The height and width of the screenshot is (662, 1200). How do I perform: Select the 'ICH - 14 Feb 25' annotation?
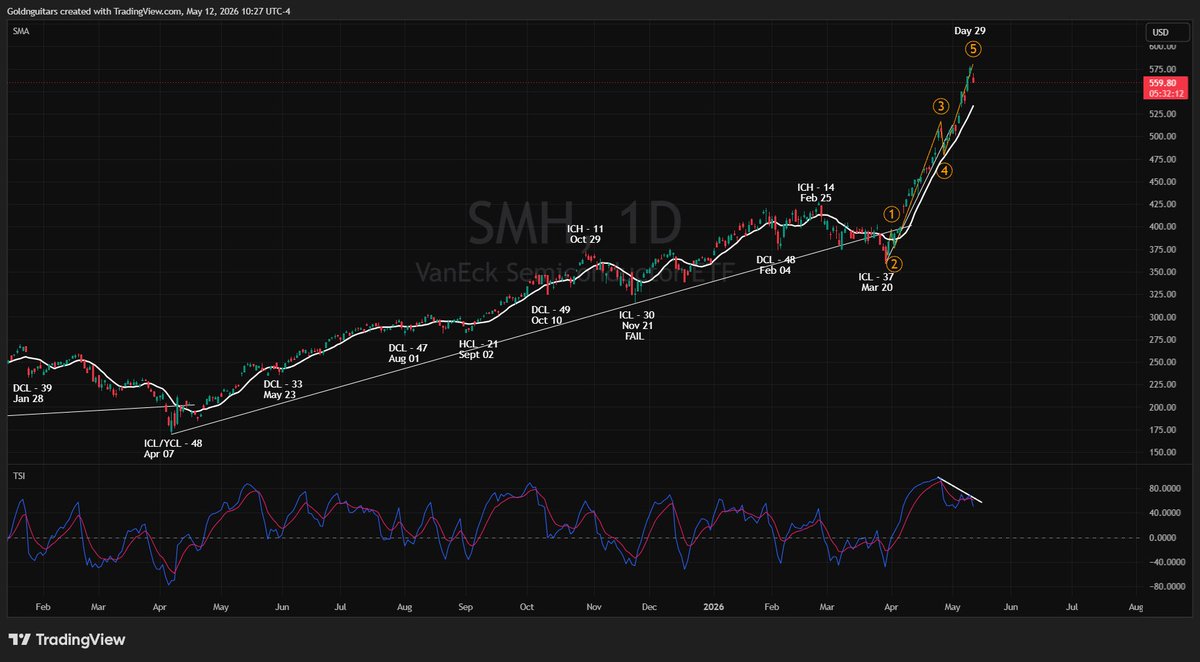815,192
